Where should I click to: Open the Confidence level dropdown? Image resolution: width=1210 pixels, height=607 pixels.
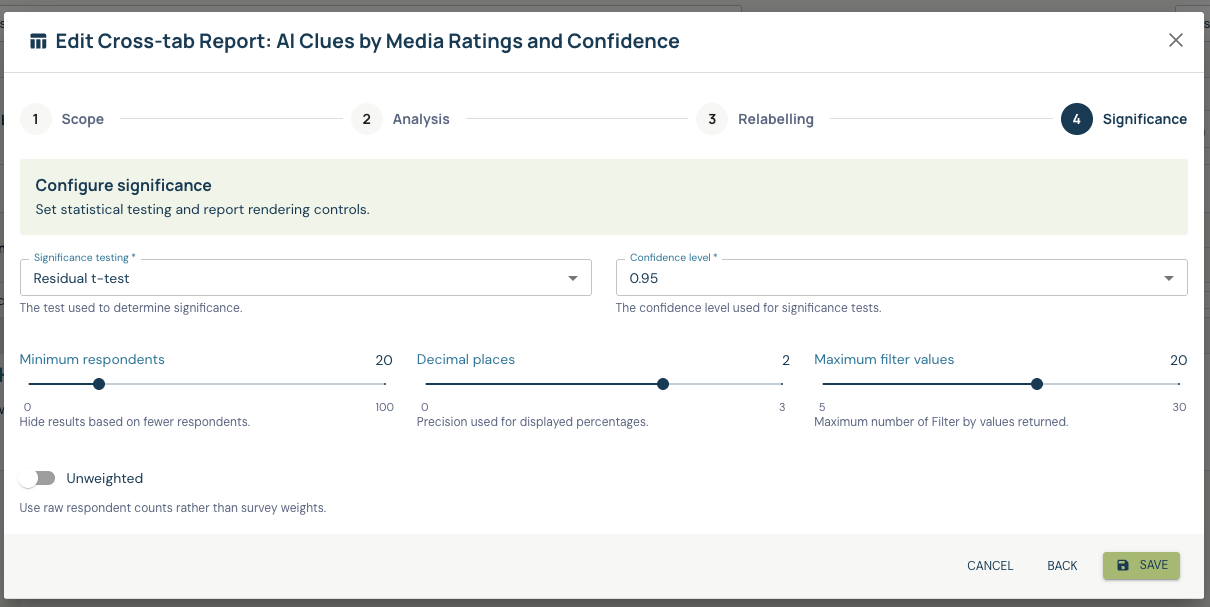point(902,278)
